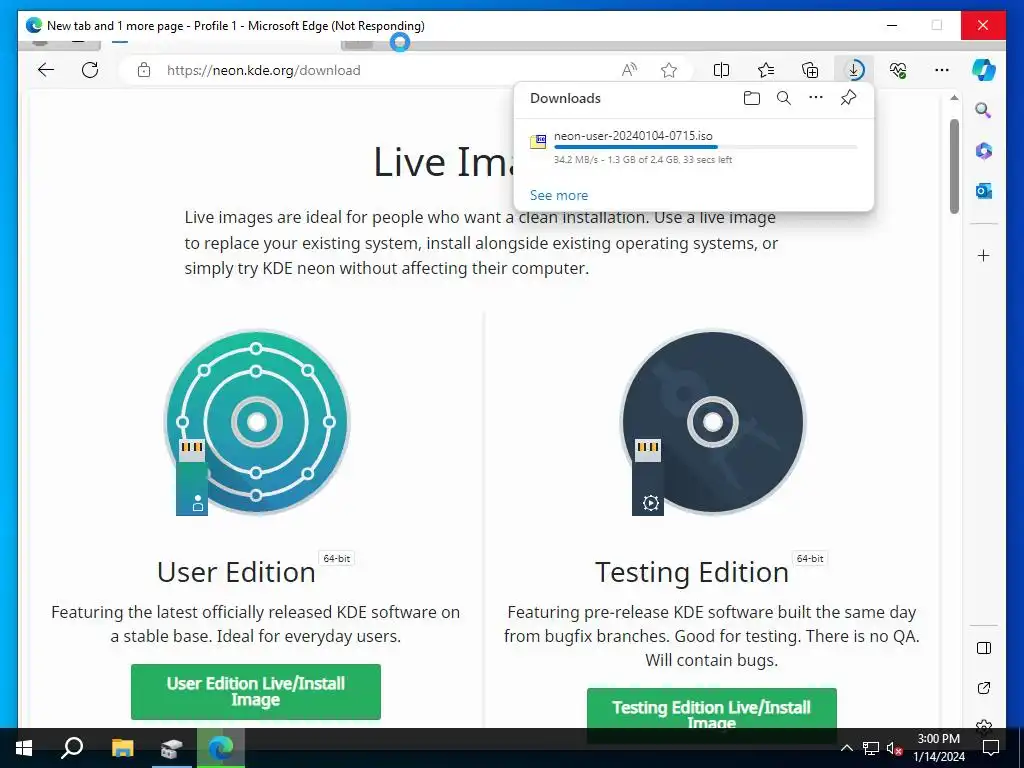This screenshot has width=1024, height=768.
Task: Click the 64-bit badge next to User Edition
Action: click(x=336, y=558)
